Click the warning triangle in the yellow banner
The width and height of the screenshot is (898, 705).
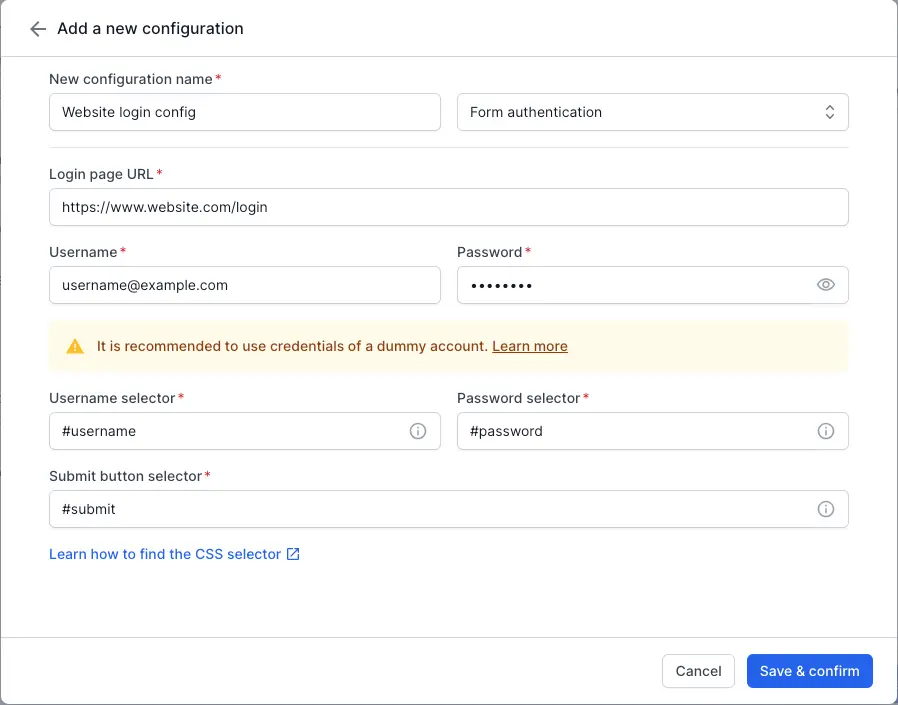74,346
